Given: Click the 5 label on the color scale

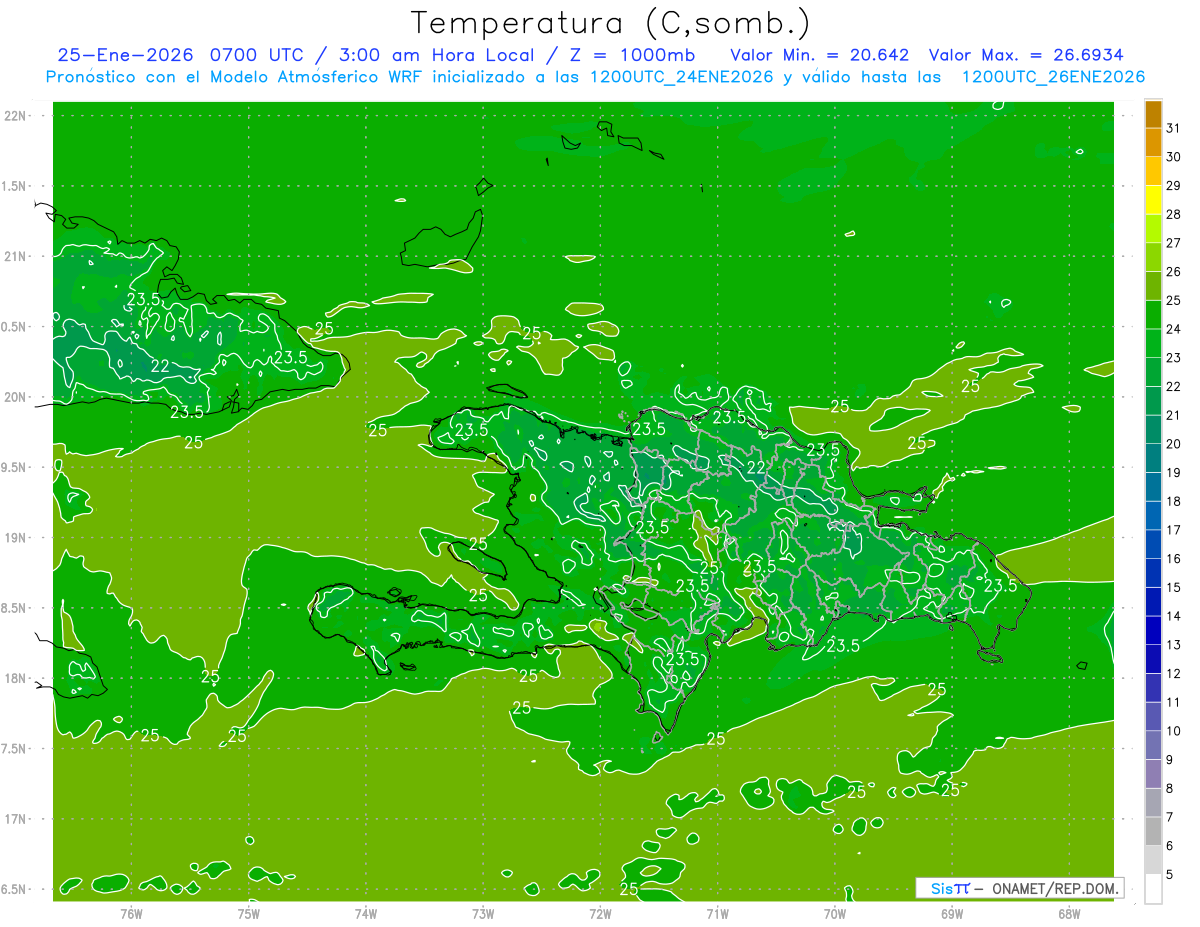Looking at the screenshot, I should (x=1173, y=875).
